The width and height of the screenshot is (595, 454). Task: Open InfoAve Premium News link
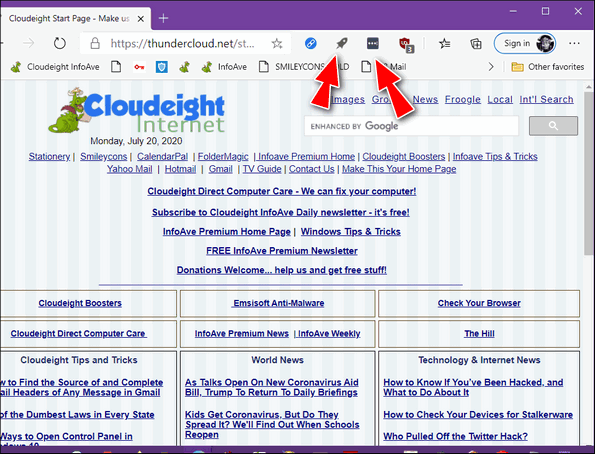coord(242,334)
